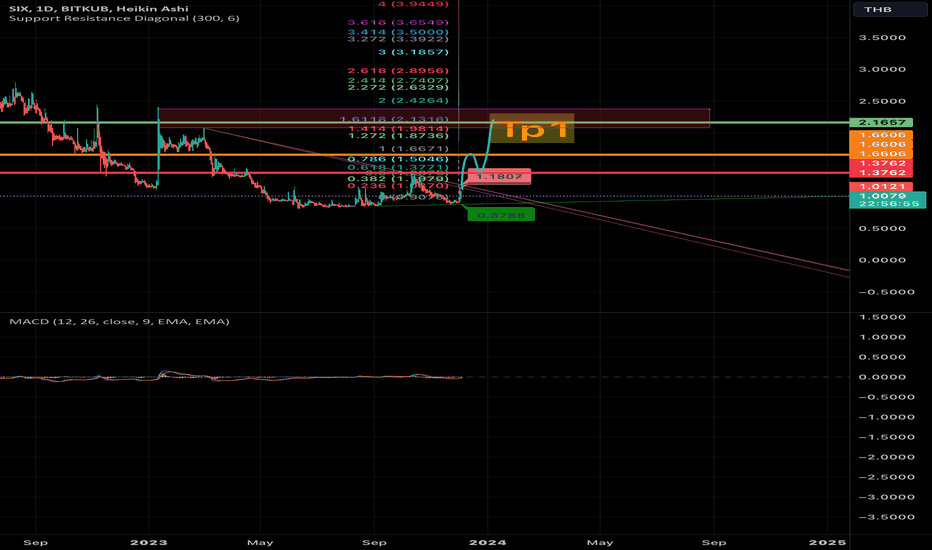Open the THB currency selector

coord(890,9)
